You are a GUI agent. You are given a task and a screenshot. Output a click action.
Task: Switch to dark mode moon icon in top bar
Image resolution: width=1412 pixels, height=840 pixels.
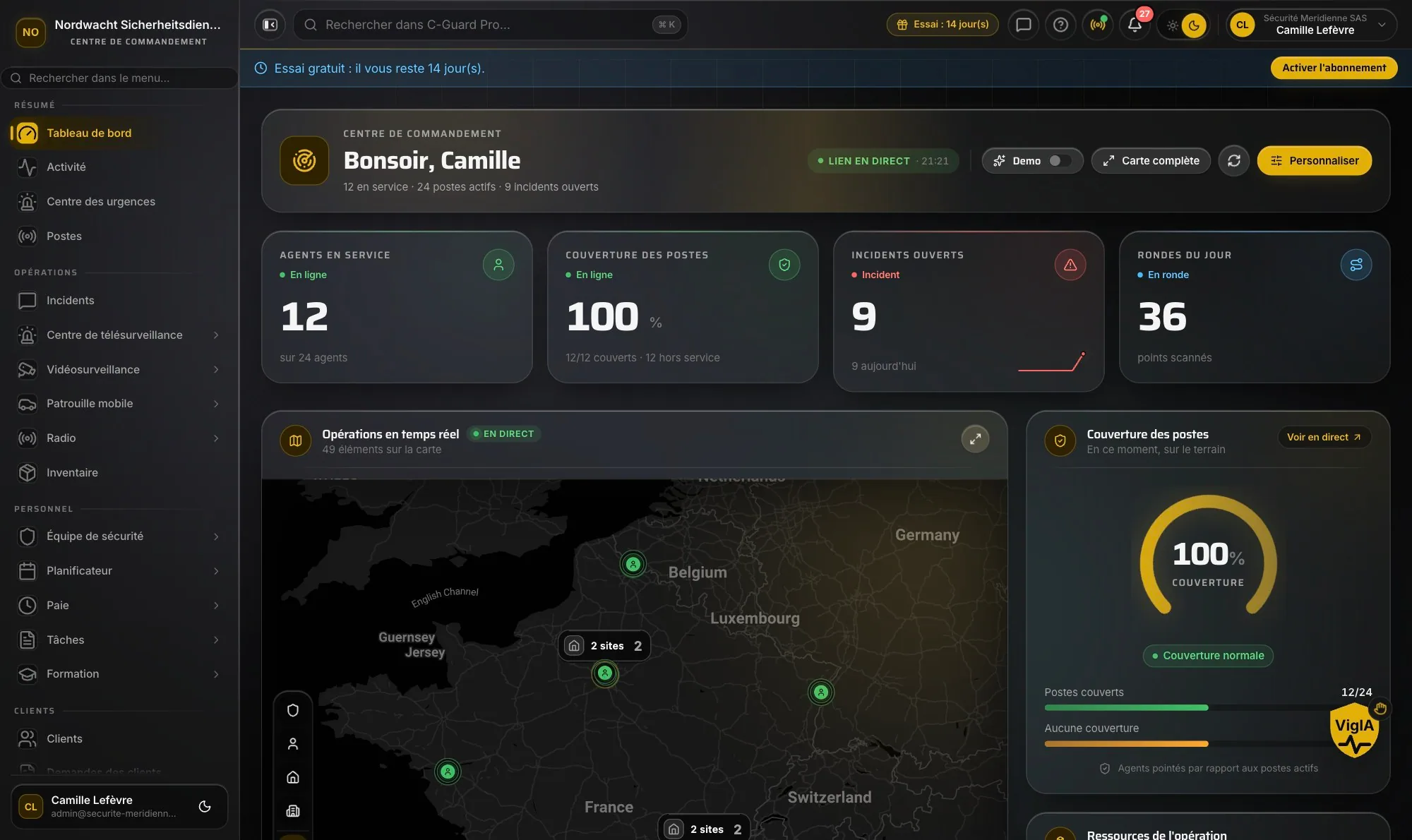click(1194, 25)
